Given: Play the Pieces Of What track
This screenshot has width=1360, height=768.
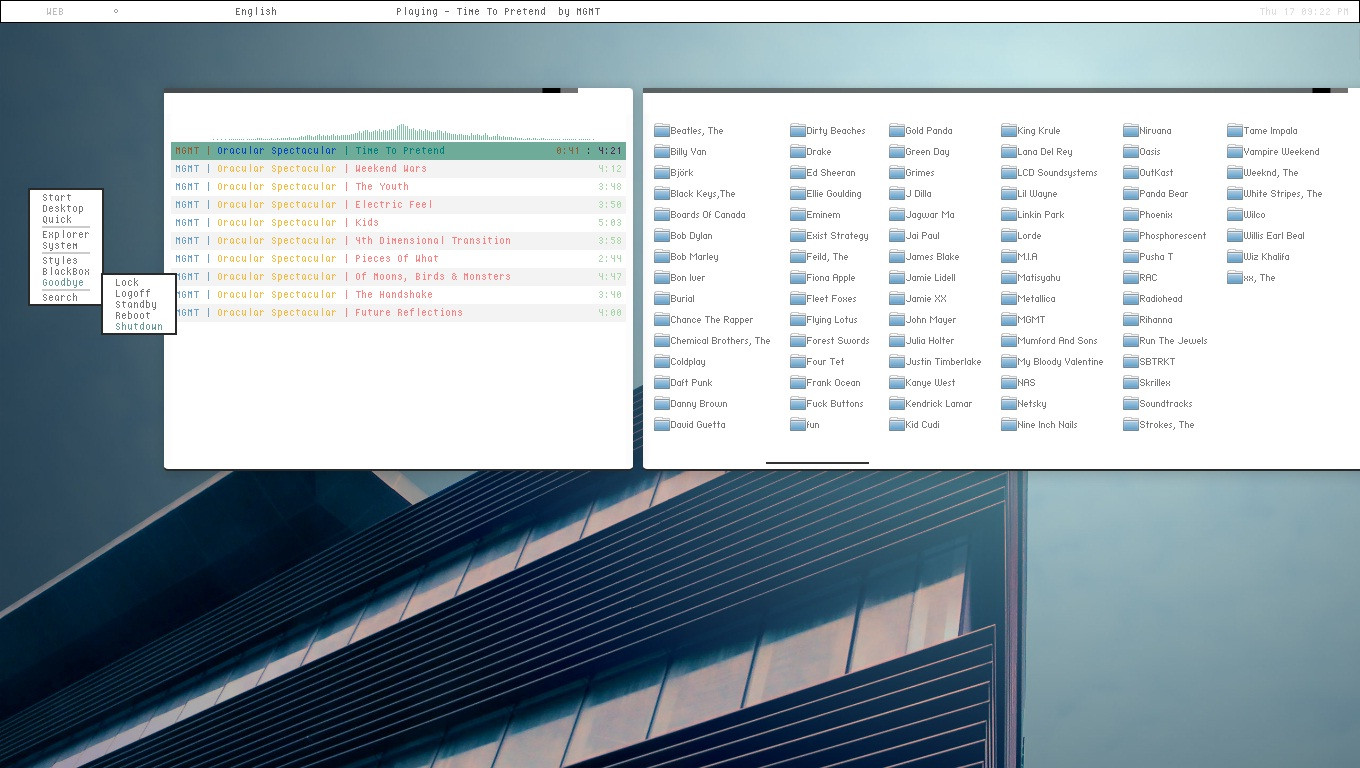Looking at the screenshot, I should coord(398,259).
